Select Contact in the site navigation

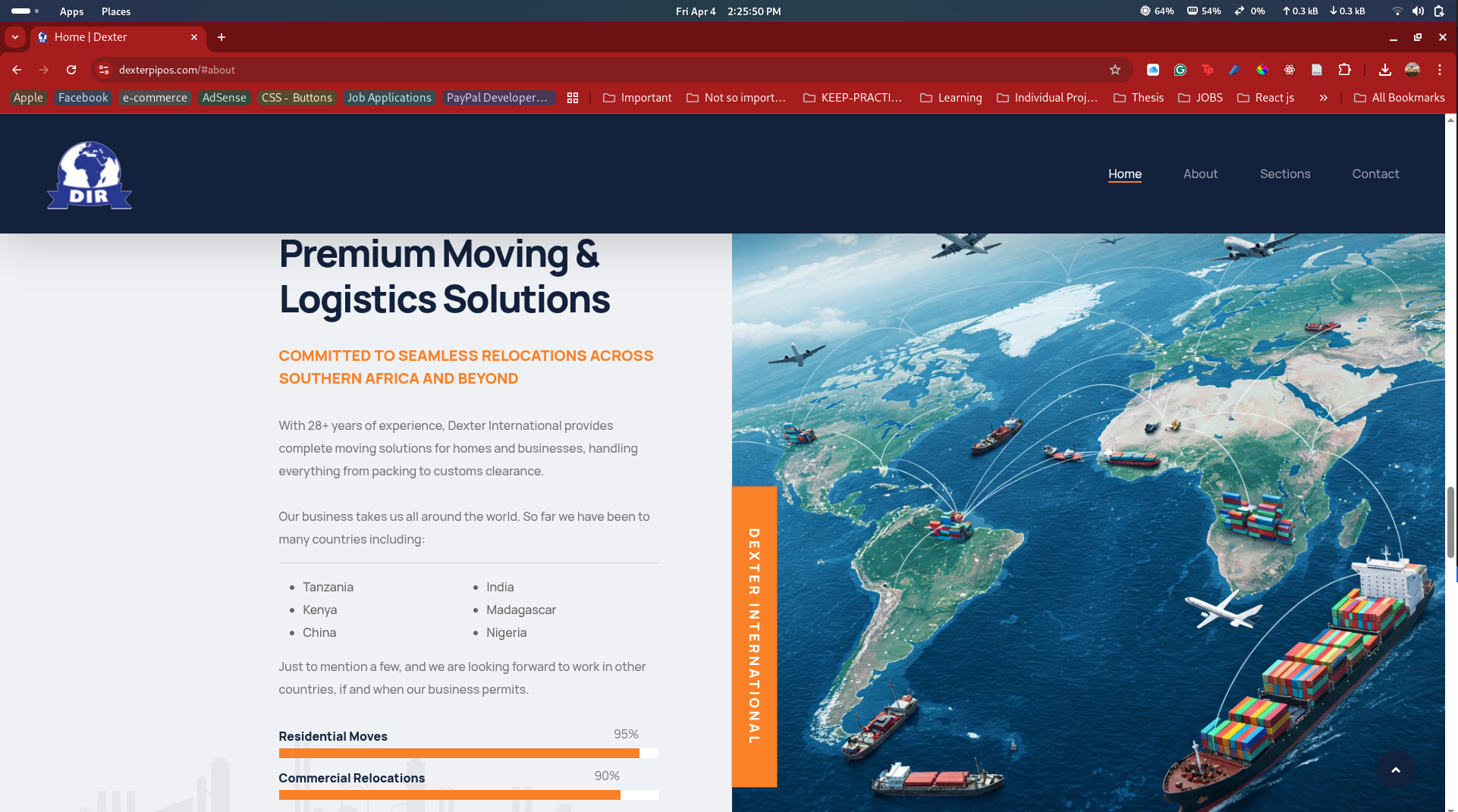(x=1375, y=174)
